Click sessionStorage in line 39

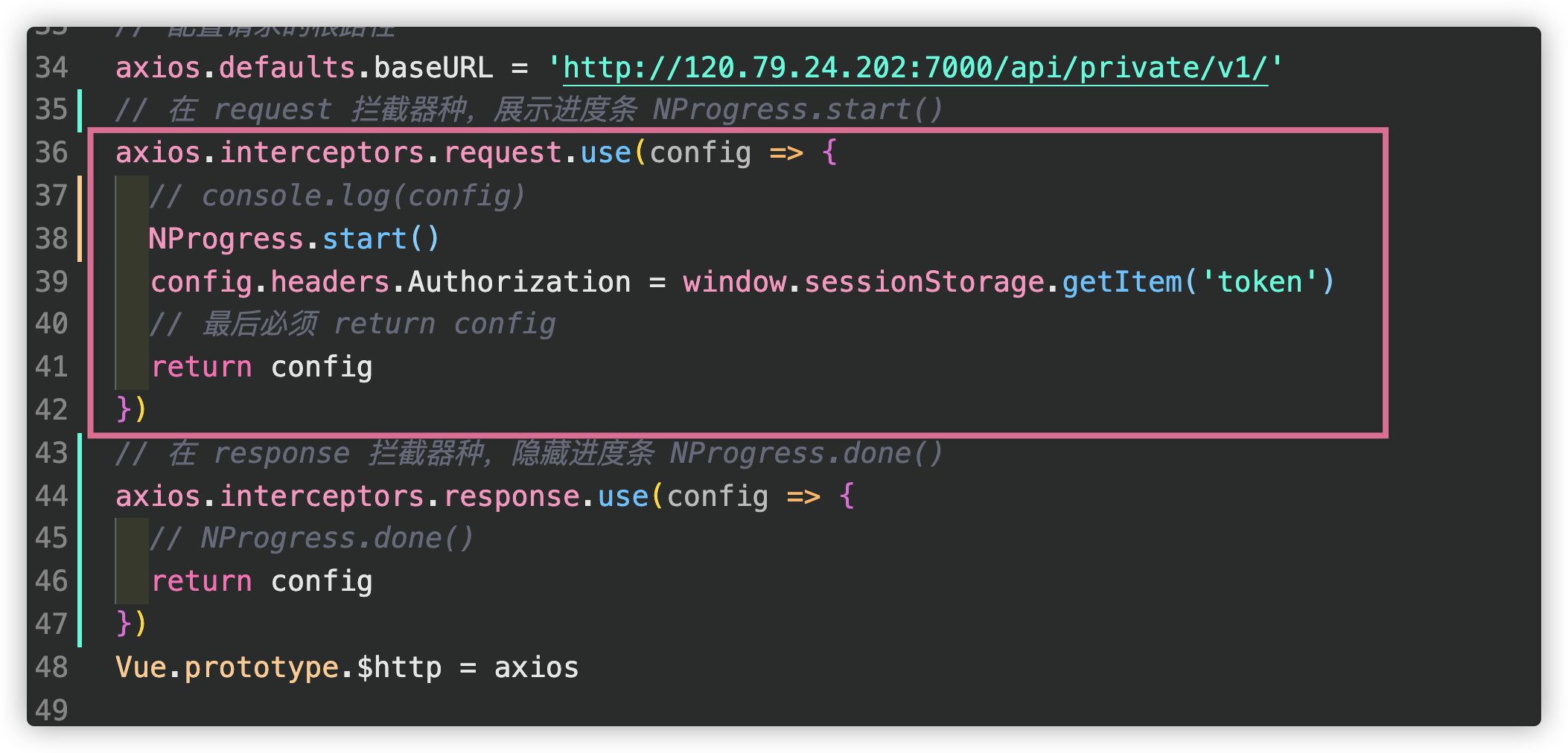(924, 282)
